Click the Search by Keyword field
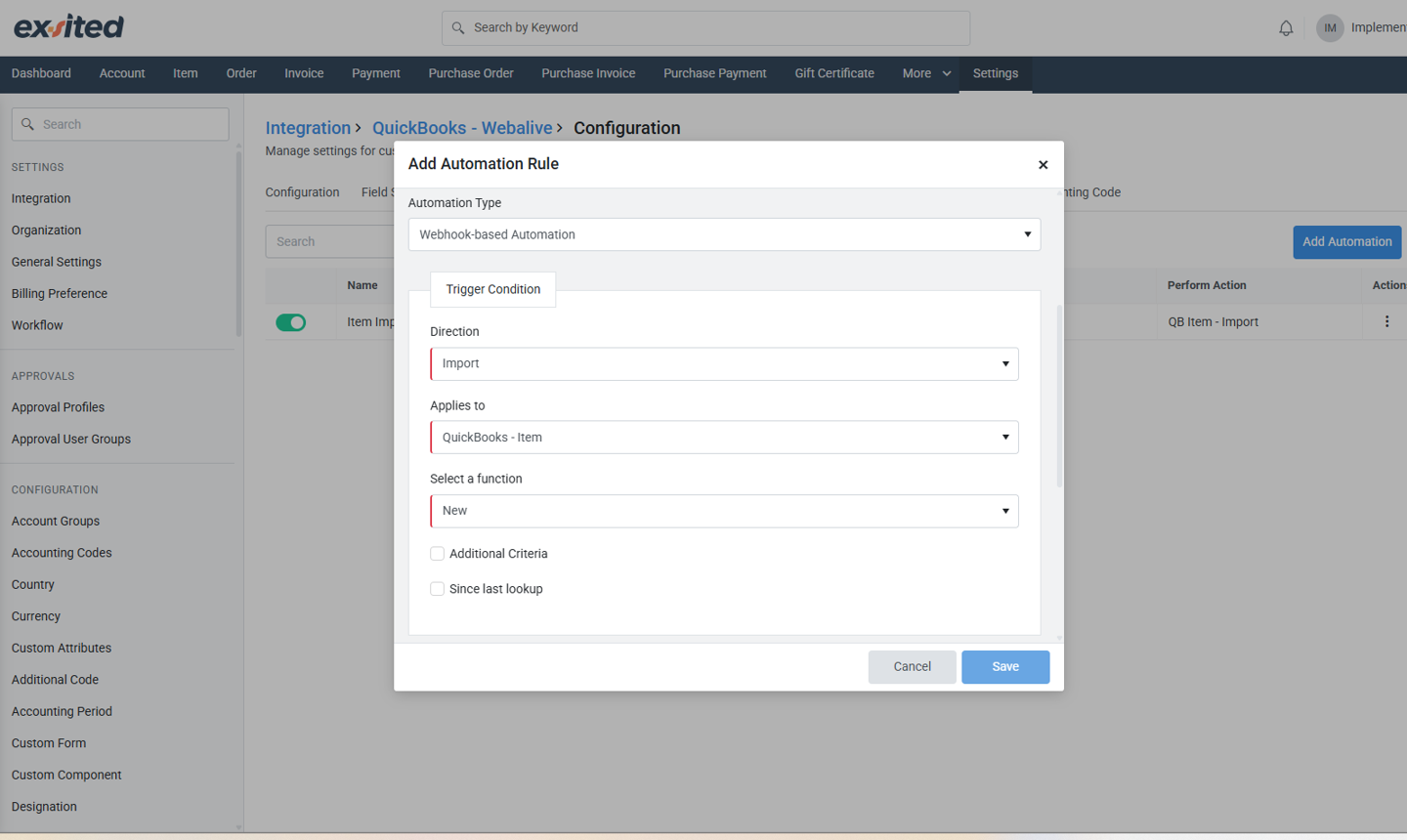 705,28
